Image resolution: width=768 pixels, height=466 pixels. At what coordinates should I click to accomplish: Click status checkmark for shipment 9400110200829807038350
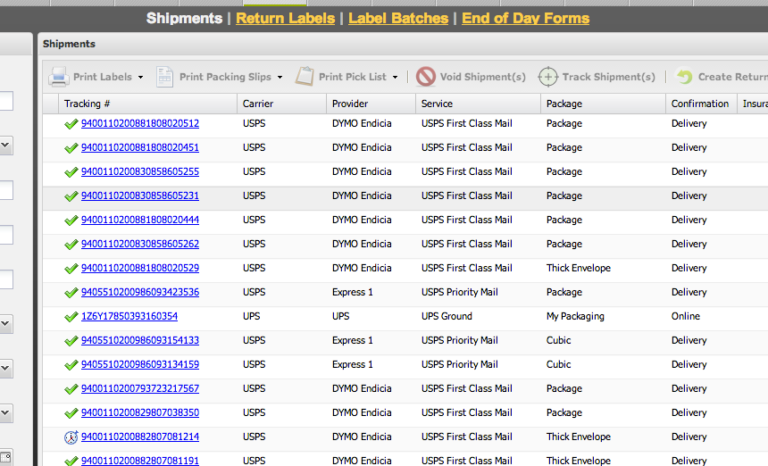point(71,413)
